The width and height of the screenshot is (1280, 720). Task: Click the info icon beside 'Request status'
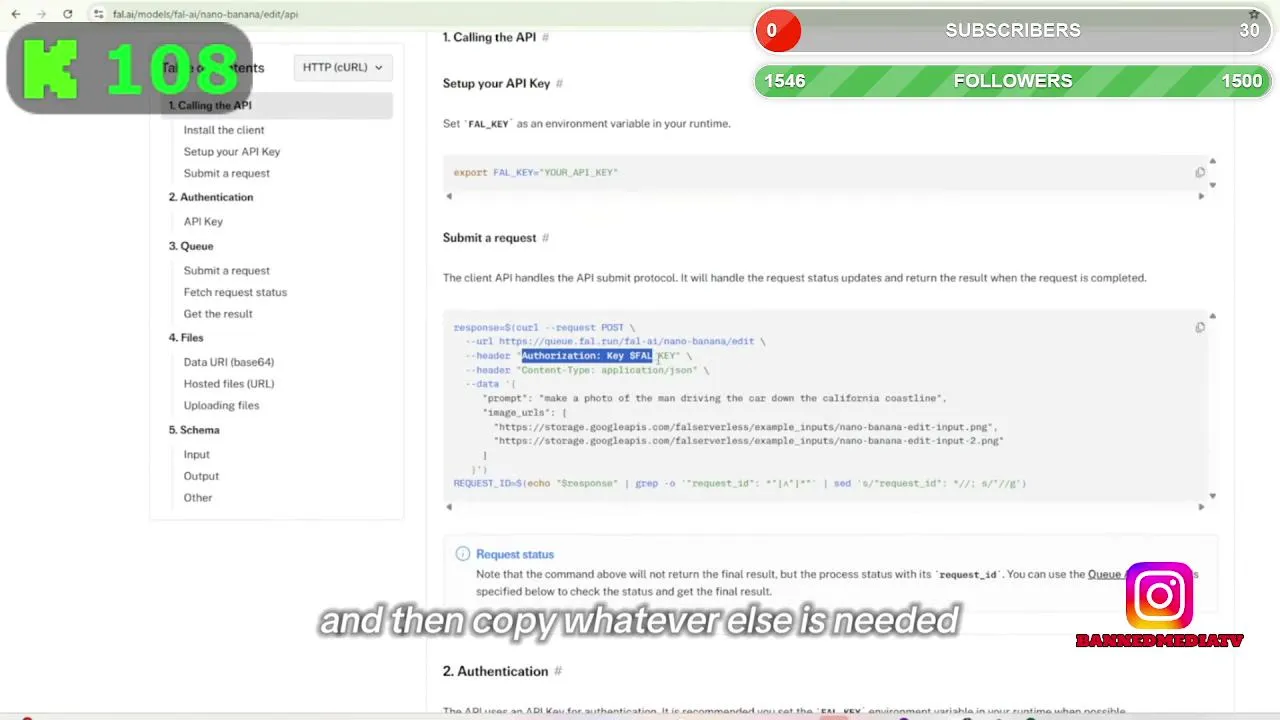[462, 554]
